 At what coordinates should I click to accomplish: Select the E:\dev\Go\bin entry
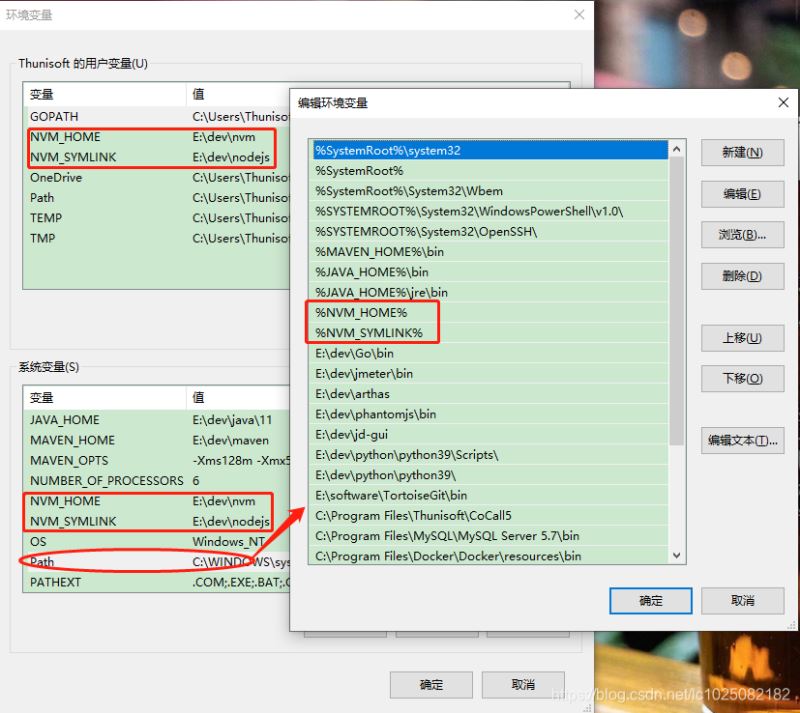[x=490, y=353]
